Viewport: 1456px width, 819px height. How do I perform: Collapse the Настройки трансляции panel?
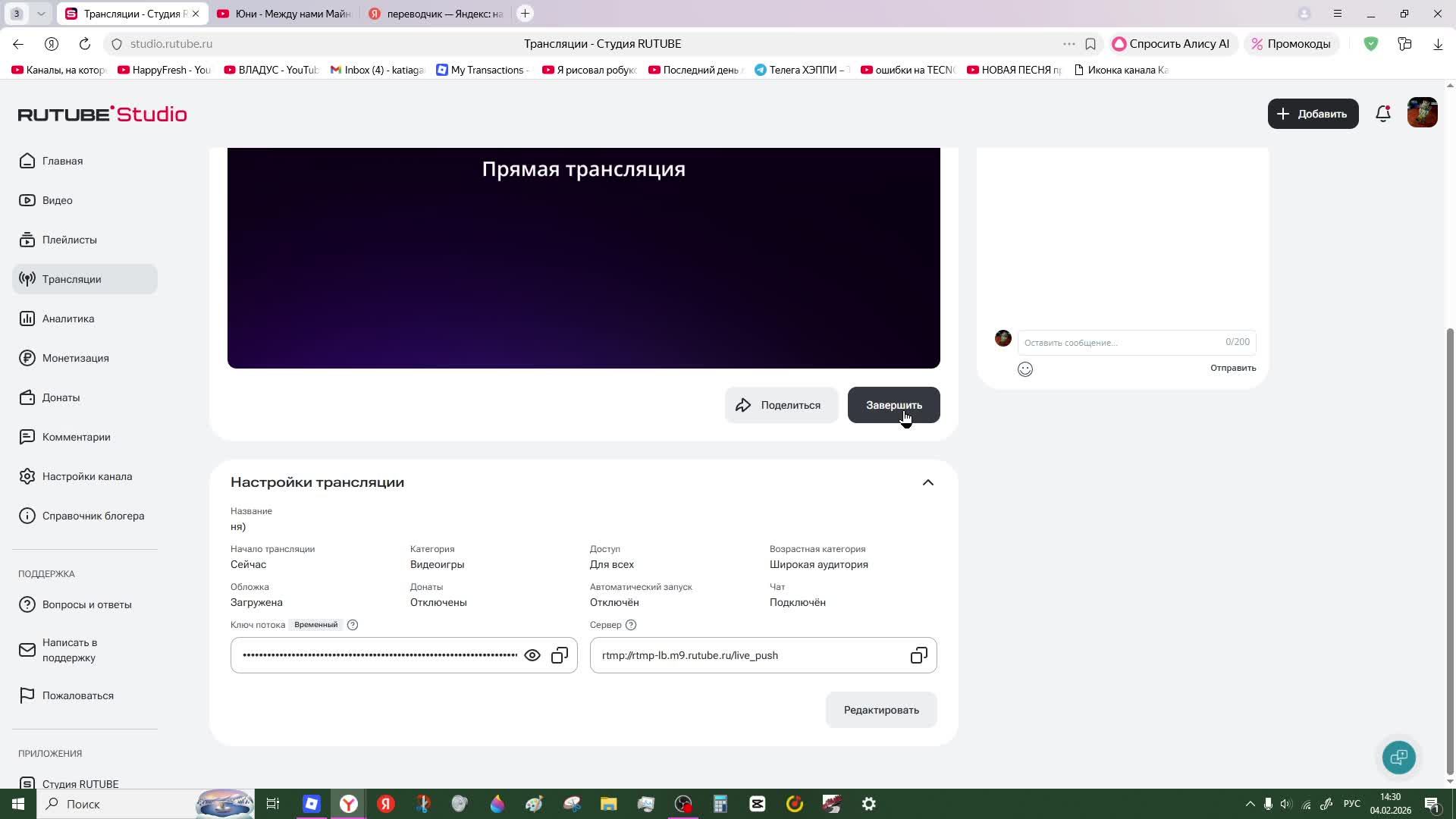pos(927,482)
